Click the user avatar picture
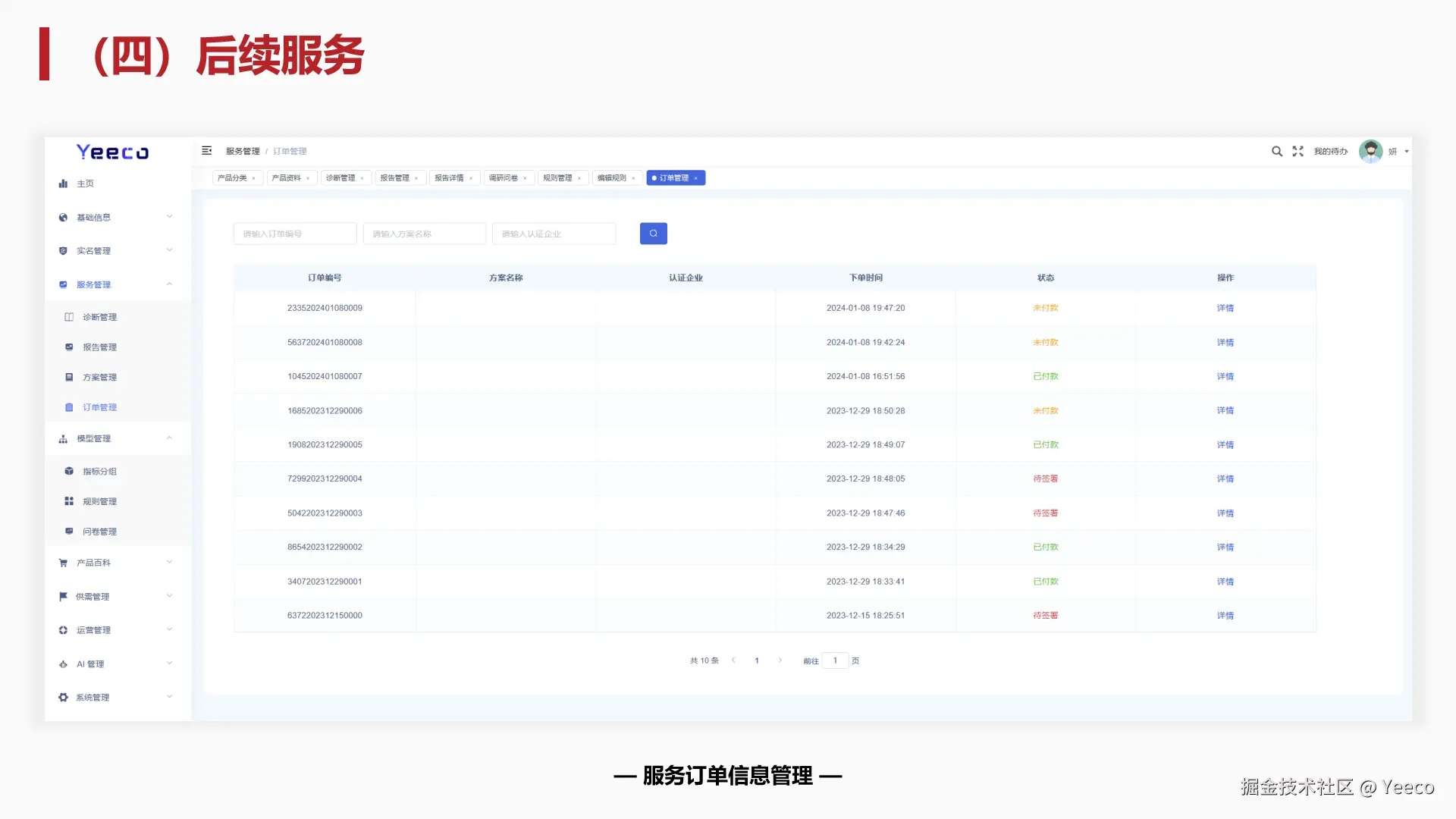 [1370, 152]
